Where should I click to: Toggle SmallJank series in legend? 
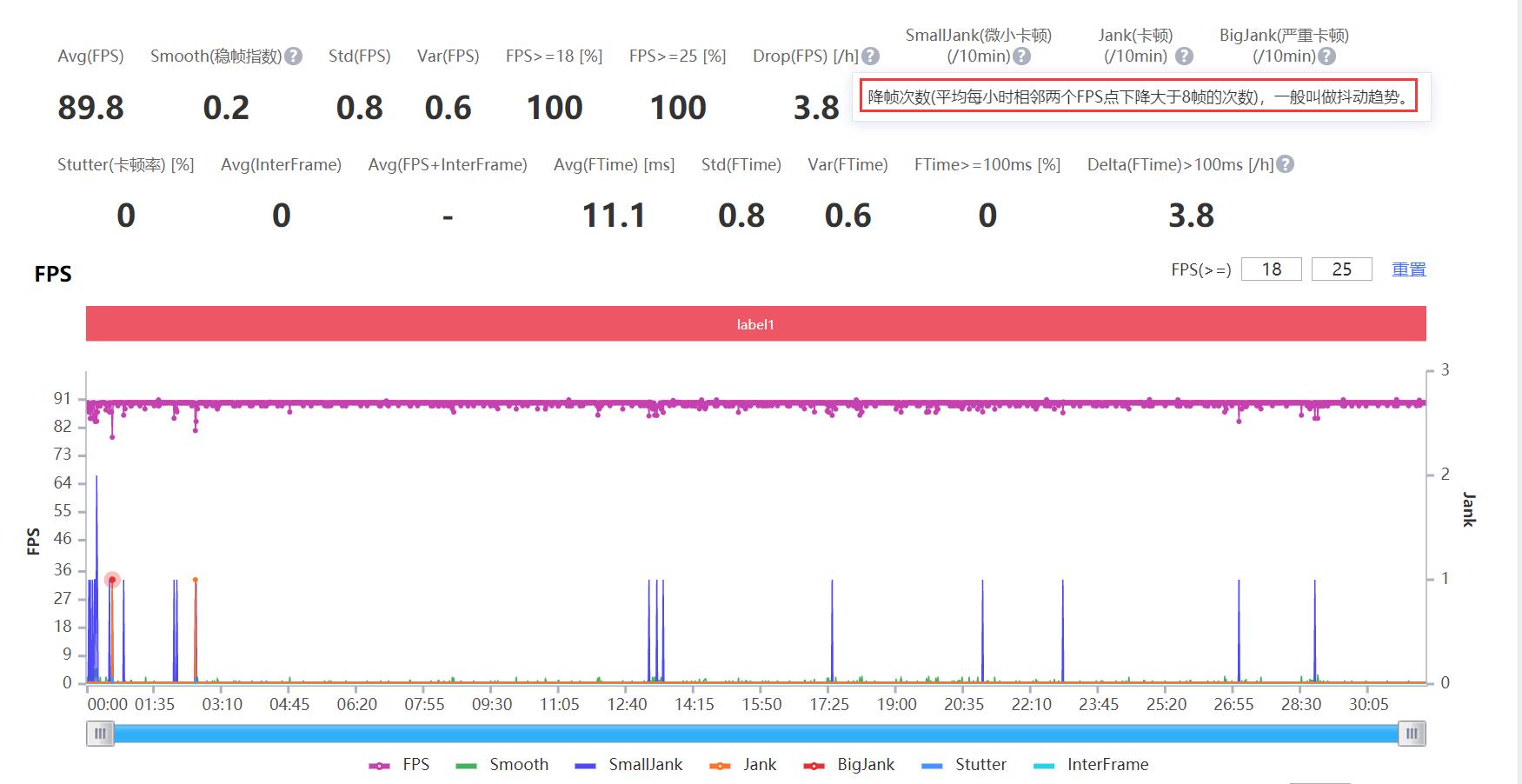[628, 765]
